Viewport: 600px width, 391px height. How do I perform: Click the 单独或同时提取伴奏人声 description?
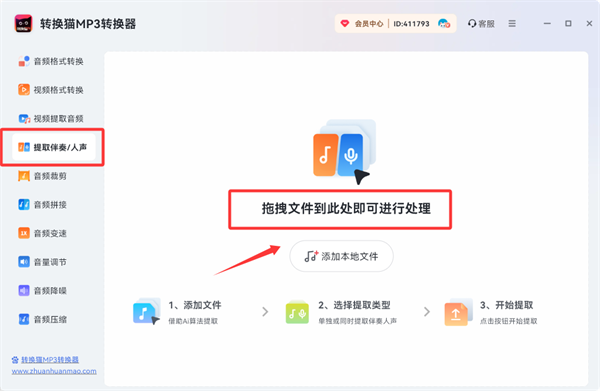click(x=357, y=321)
